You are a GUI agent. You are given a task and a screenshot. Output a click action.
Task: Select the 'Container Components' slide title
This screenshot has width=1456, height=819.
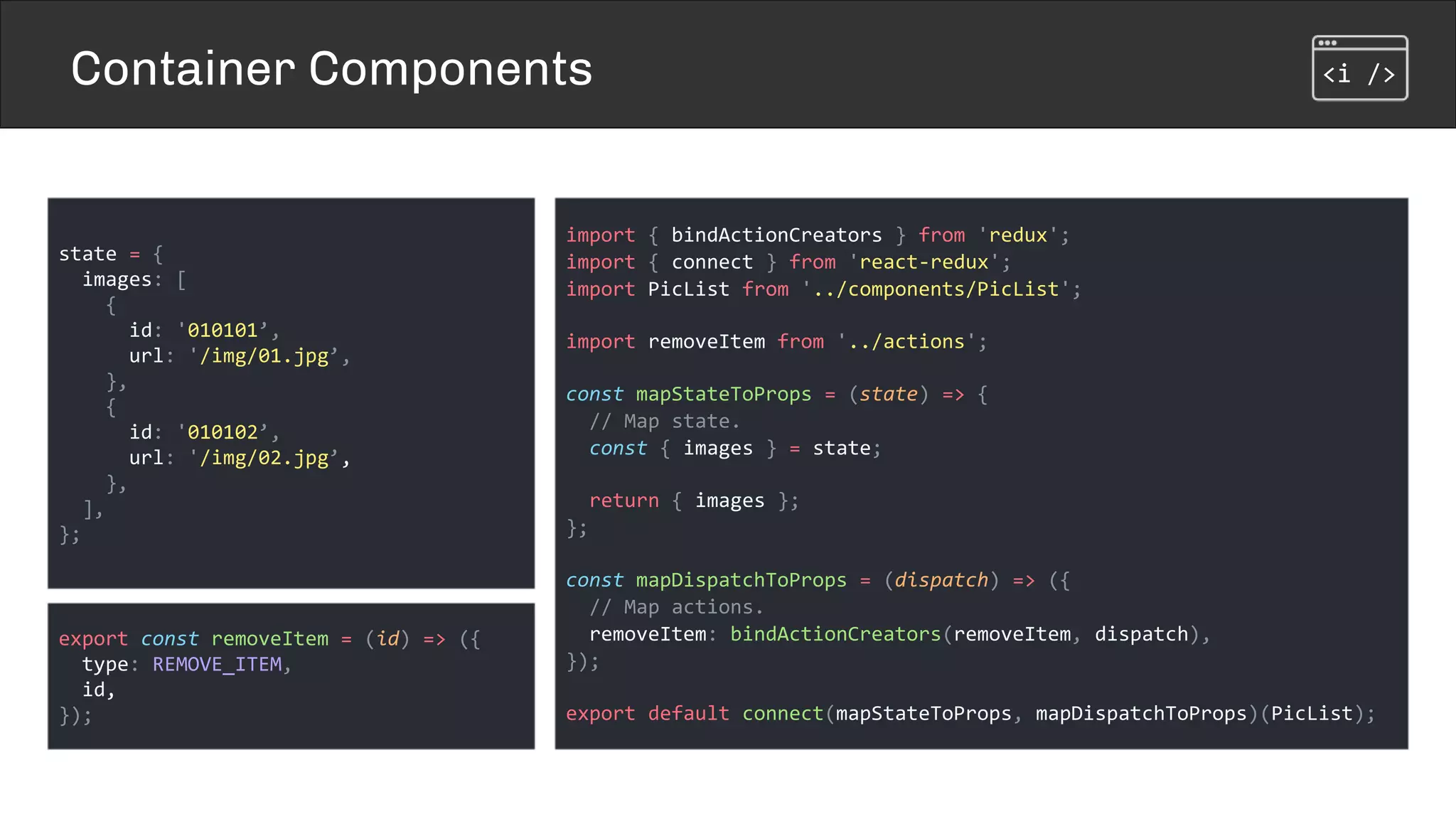click(331, 69)
